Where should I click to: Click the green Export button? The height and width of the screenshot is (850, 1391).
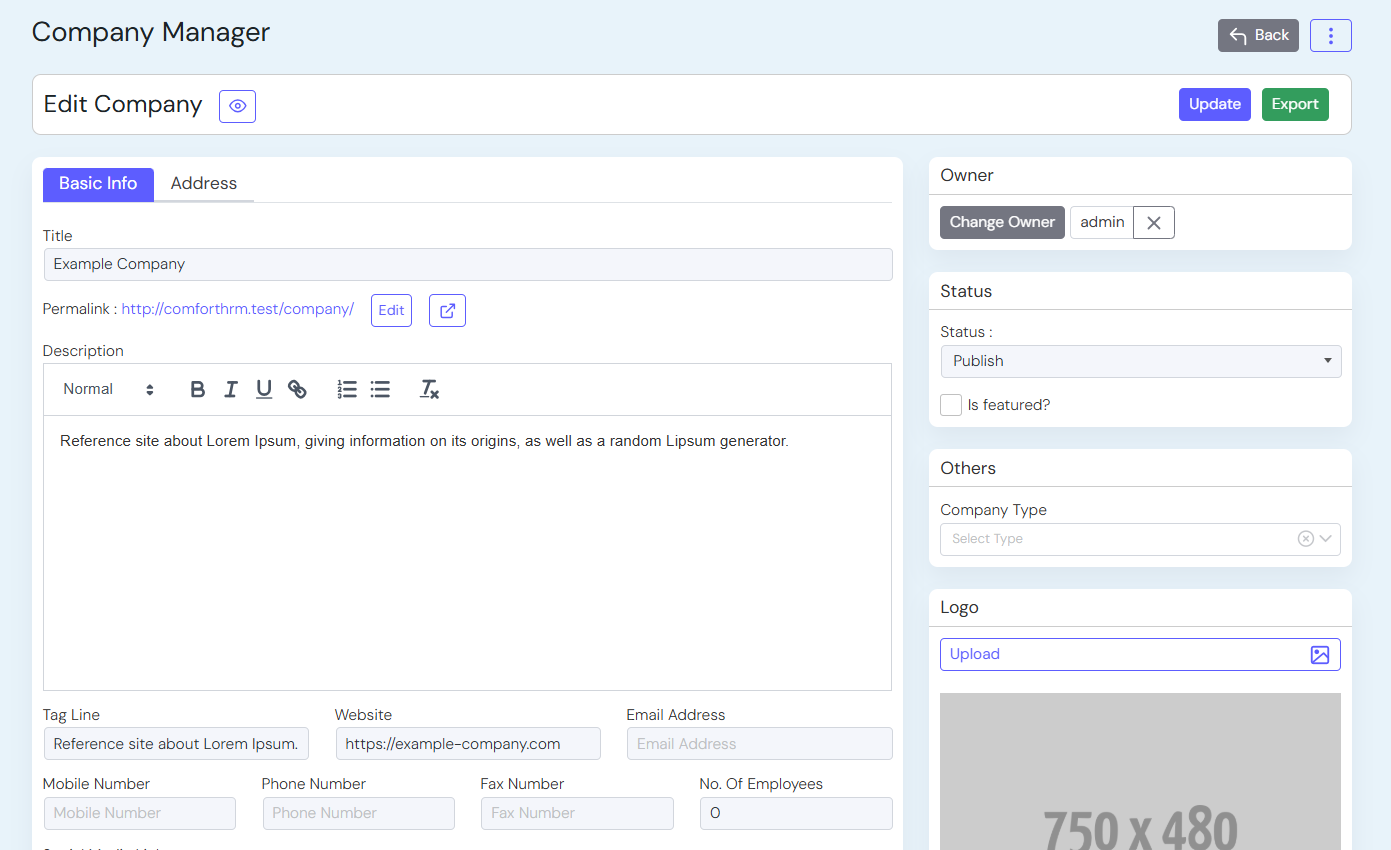[x=1294, y=105]
